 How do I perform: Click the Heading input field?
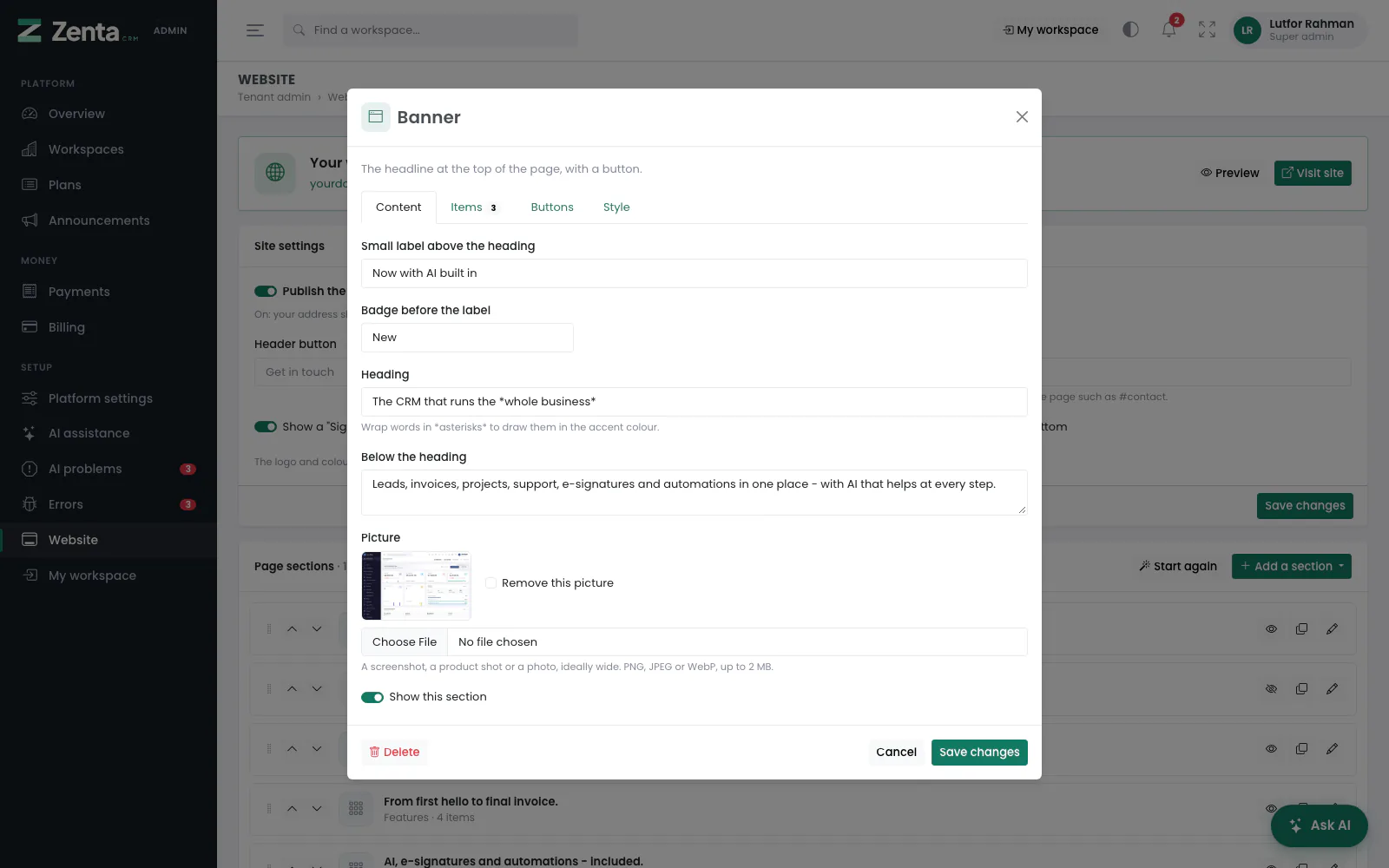[x=694, y=402]
